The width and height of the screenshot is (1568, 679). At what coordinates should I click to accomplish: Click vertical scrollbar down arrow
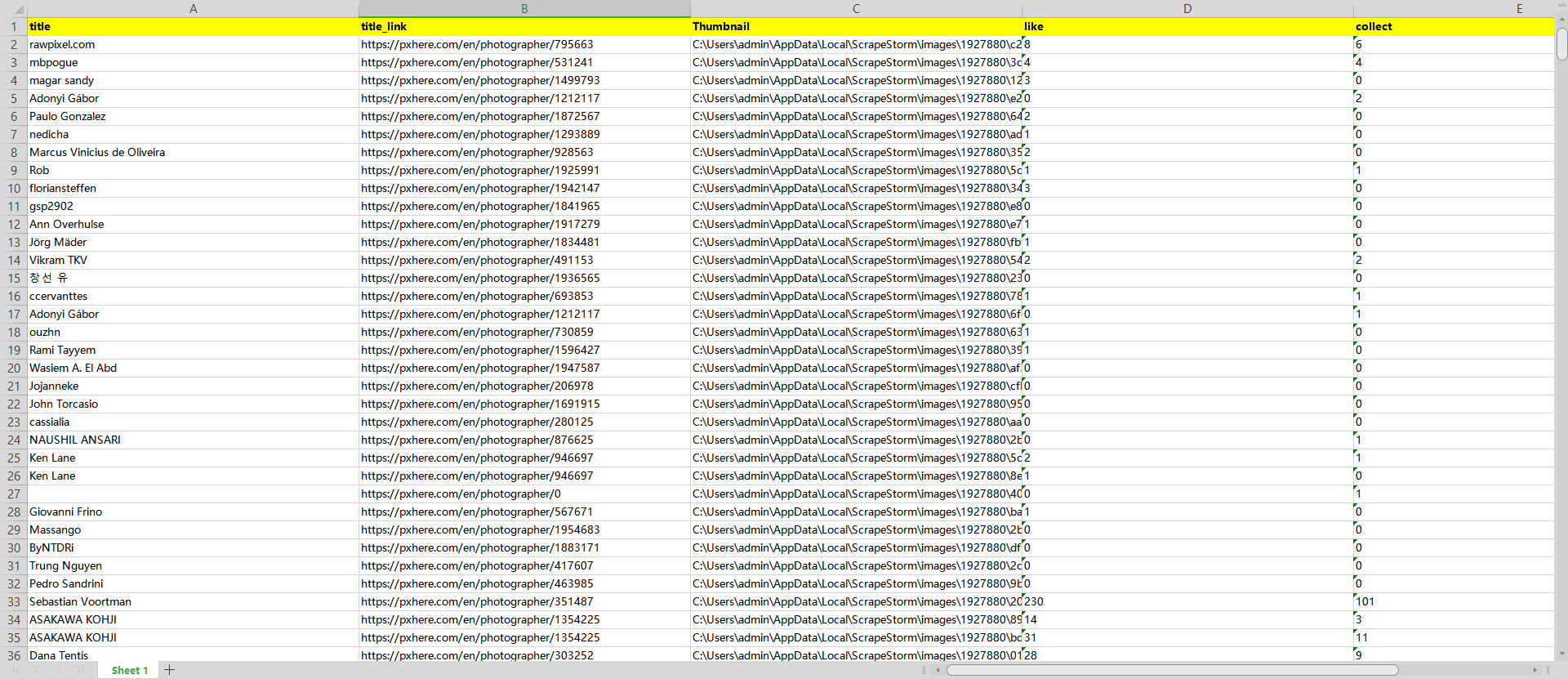click(1561, 654)
